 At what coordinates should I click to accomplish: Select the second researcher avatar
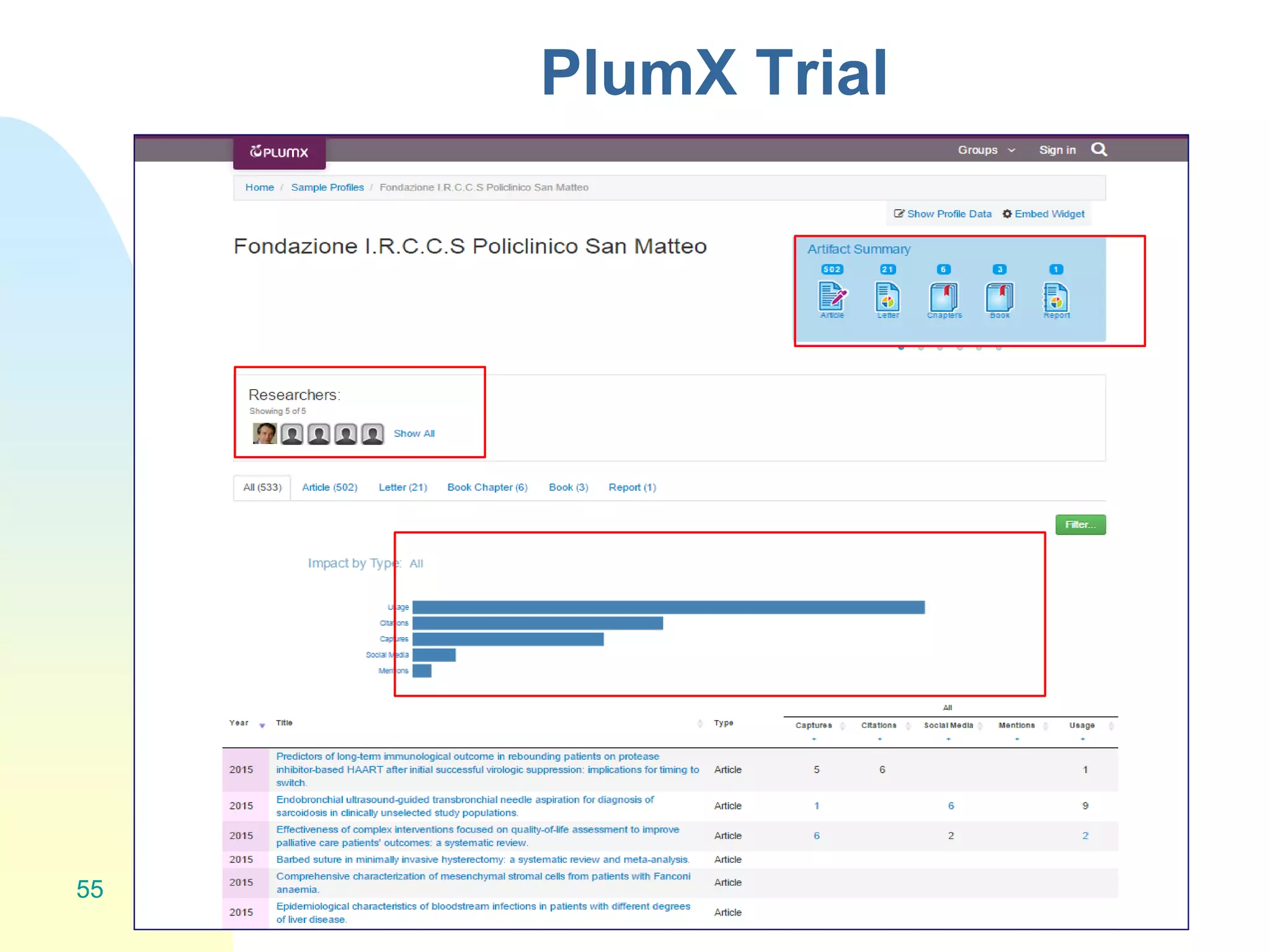[x=292, y=434]
